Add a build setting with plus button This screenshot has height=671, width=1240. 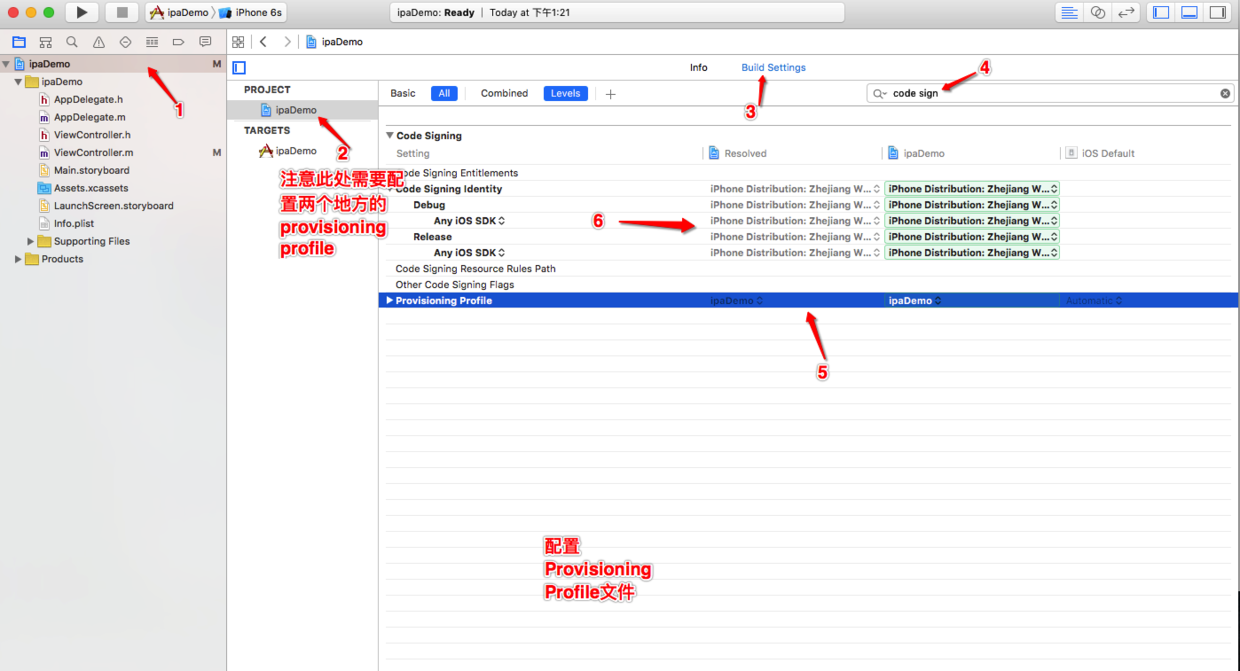pos(610,94)
